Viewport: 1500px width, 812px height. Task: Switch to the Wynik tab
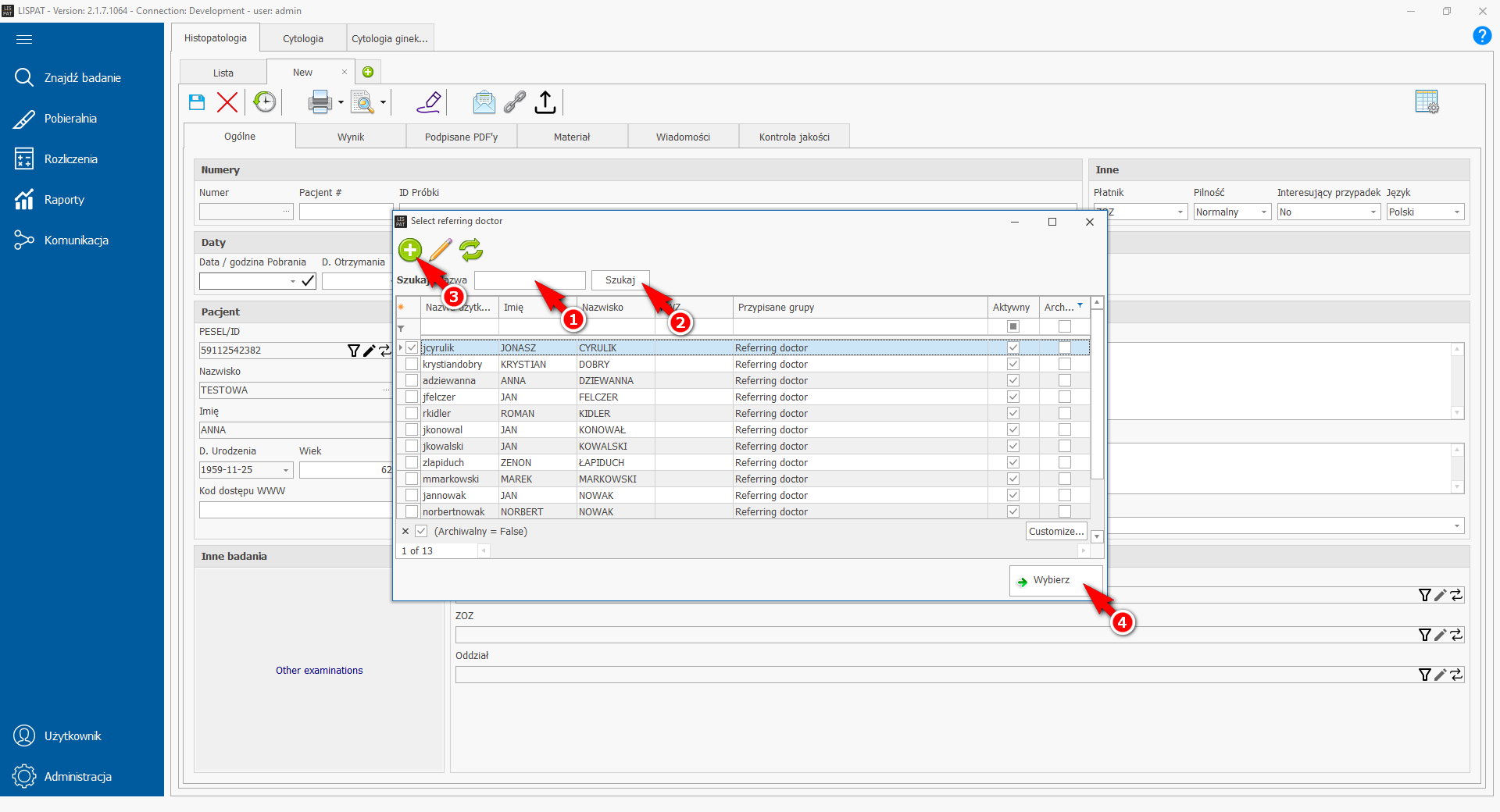[351, 137]
